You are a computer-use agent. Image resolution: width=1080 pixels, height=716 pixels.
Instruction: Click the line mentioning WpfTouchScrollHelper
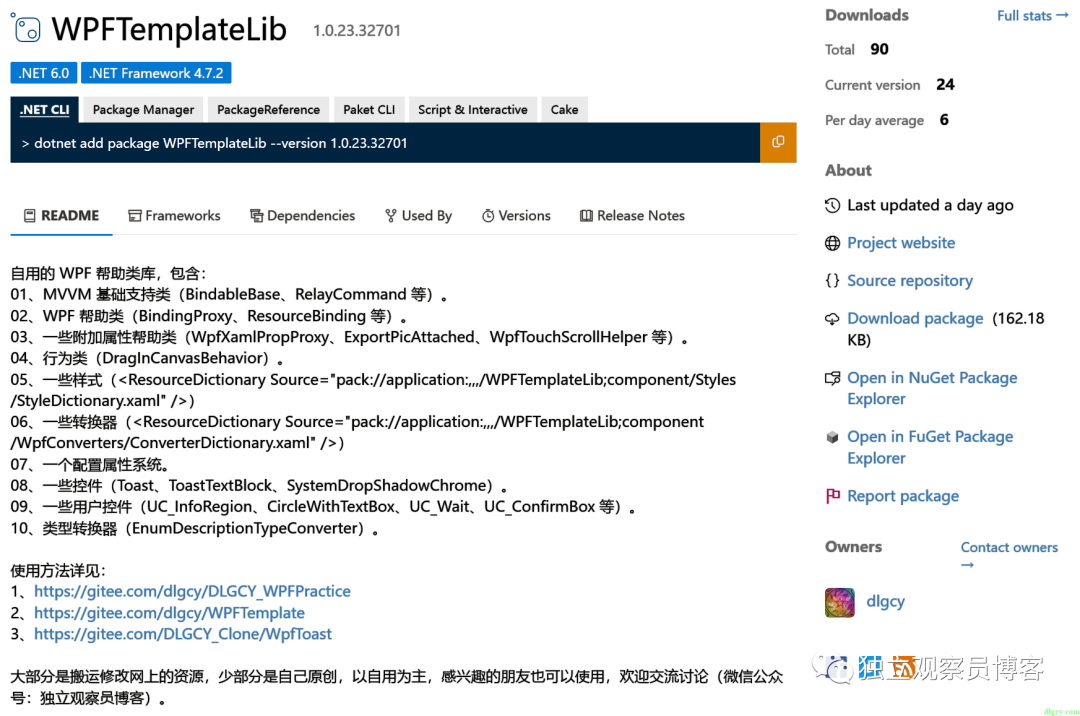349,337
